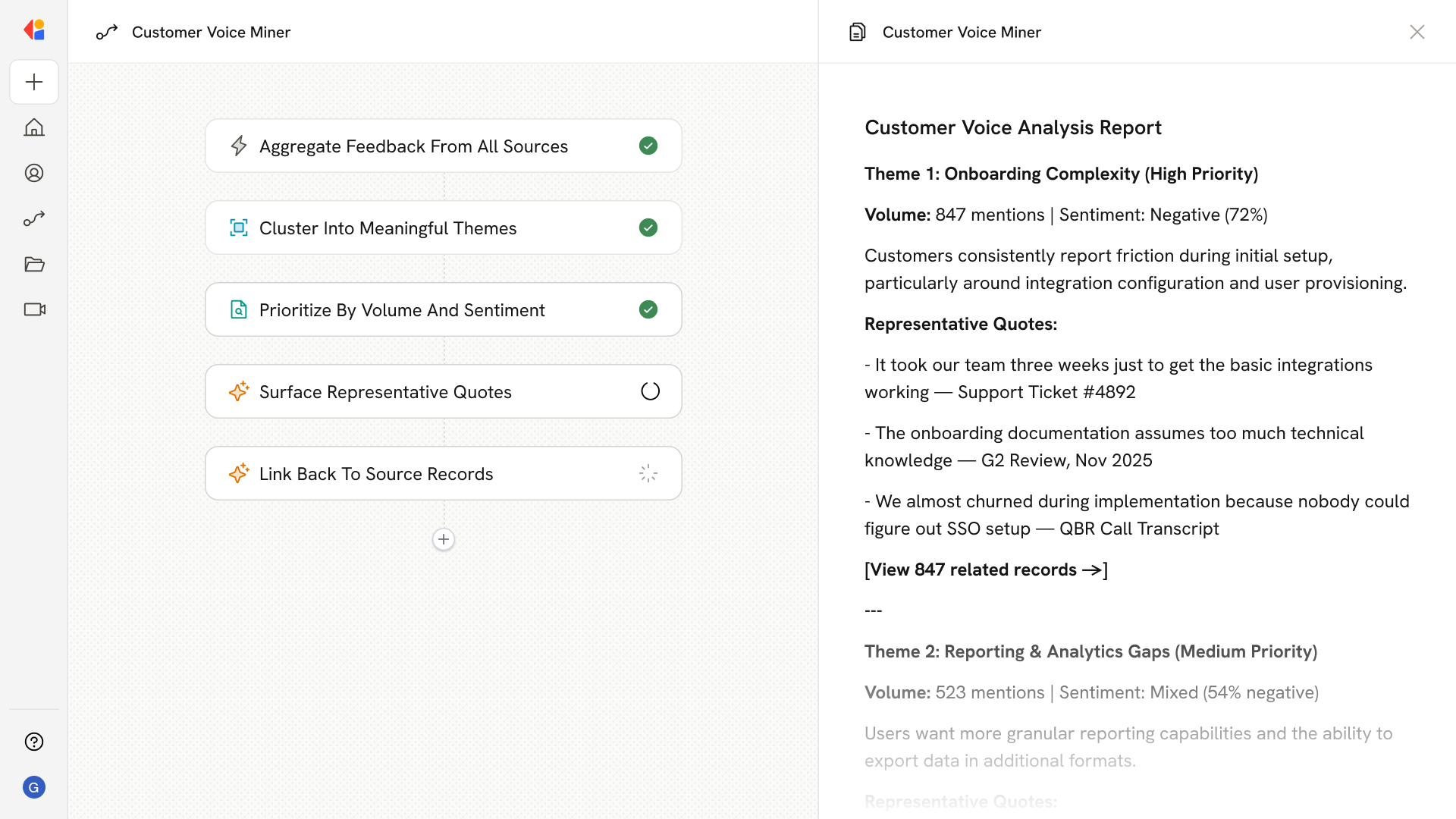Viewport: 1456px width, 819px height.
Task: Open the Home section from the sidebar
Action: click(34, 127)
